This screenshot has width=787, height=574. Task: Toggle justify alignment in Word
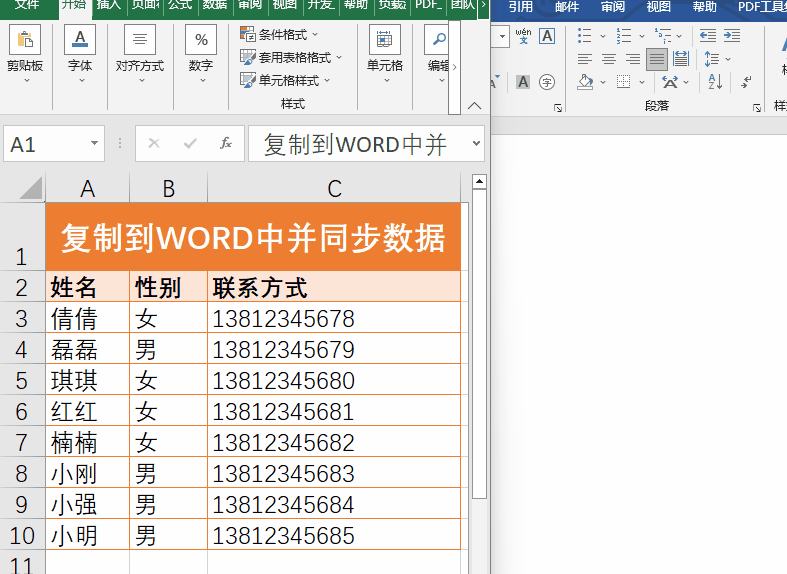coord(657,59)
